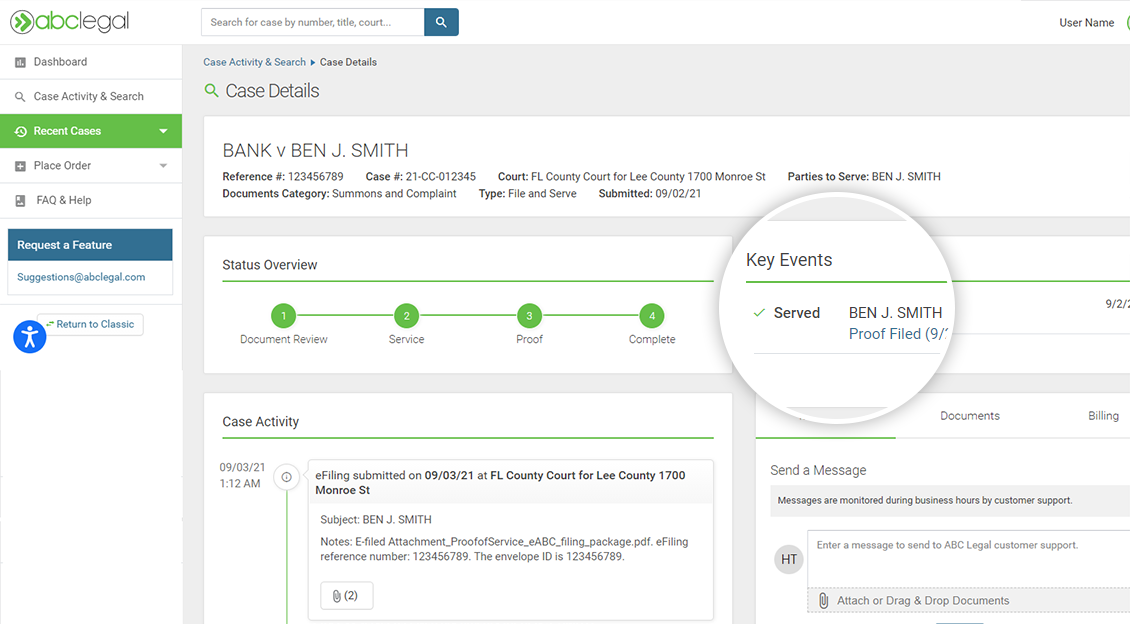The height and width of the screenshot is (624, 1130).
Task: Open the accessibility options icon
Action: [x=30, y=337]
